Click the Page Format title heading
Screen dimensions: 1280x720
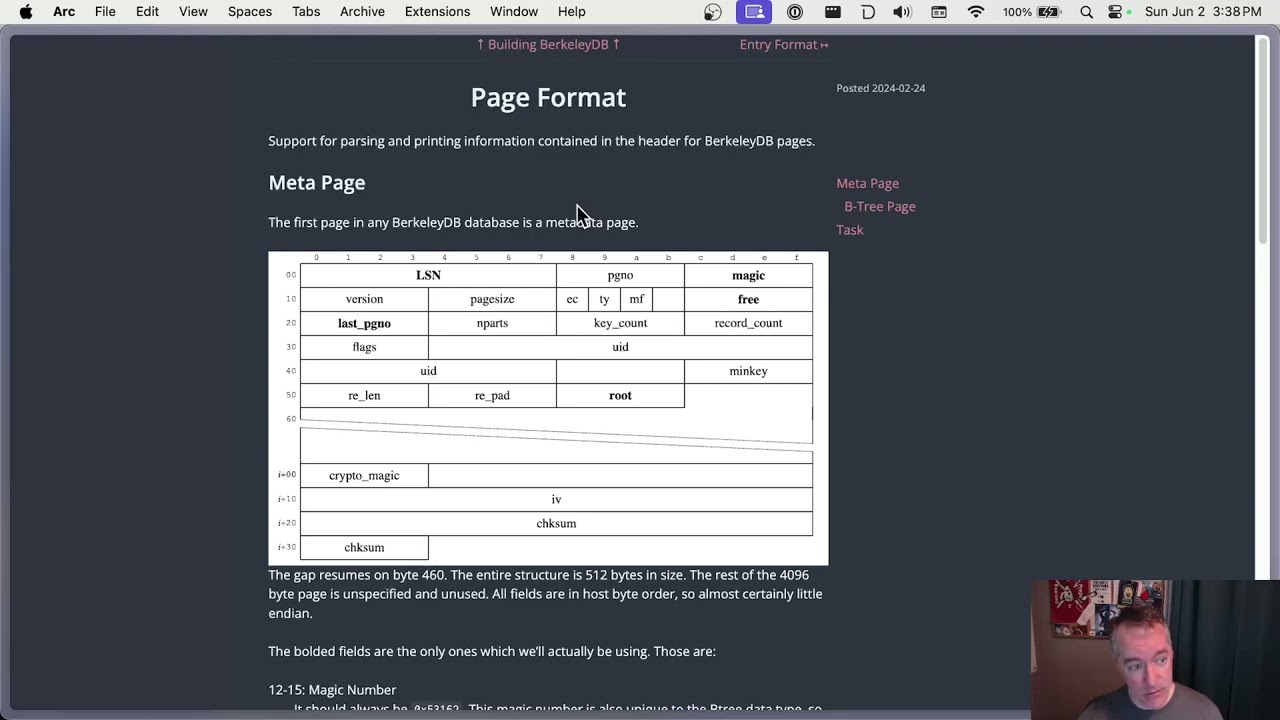tap(548, 97)
